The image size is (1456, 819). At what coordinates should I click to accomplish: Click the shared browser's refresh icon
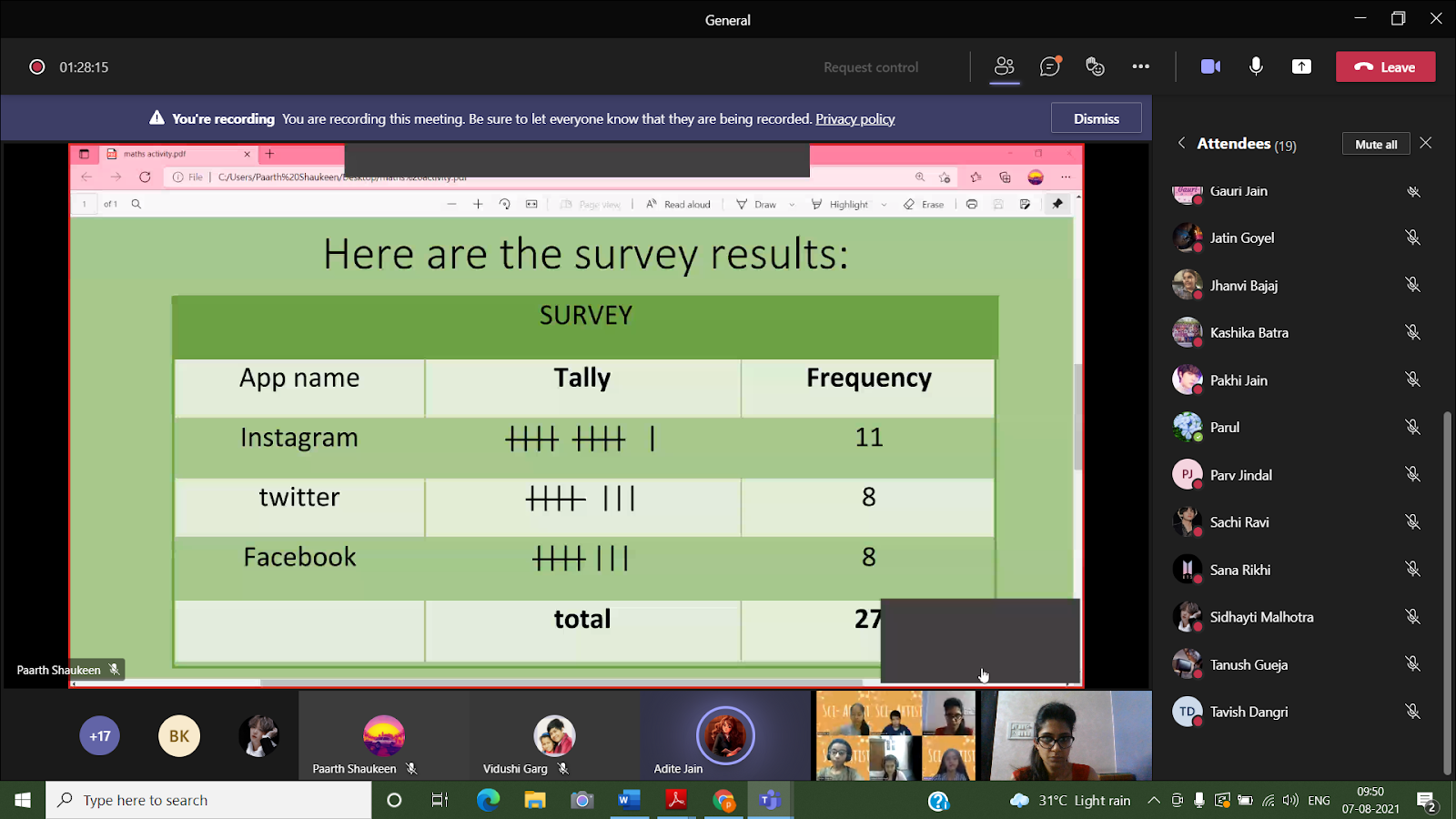[145, 177]
